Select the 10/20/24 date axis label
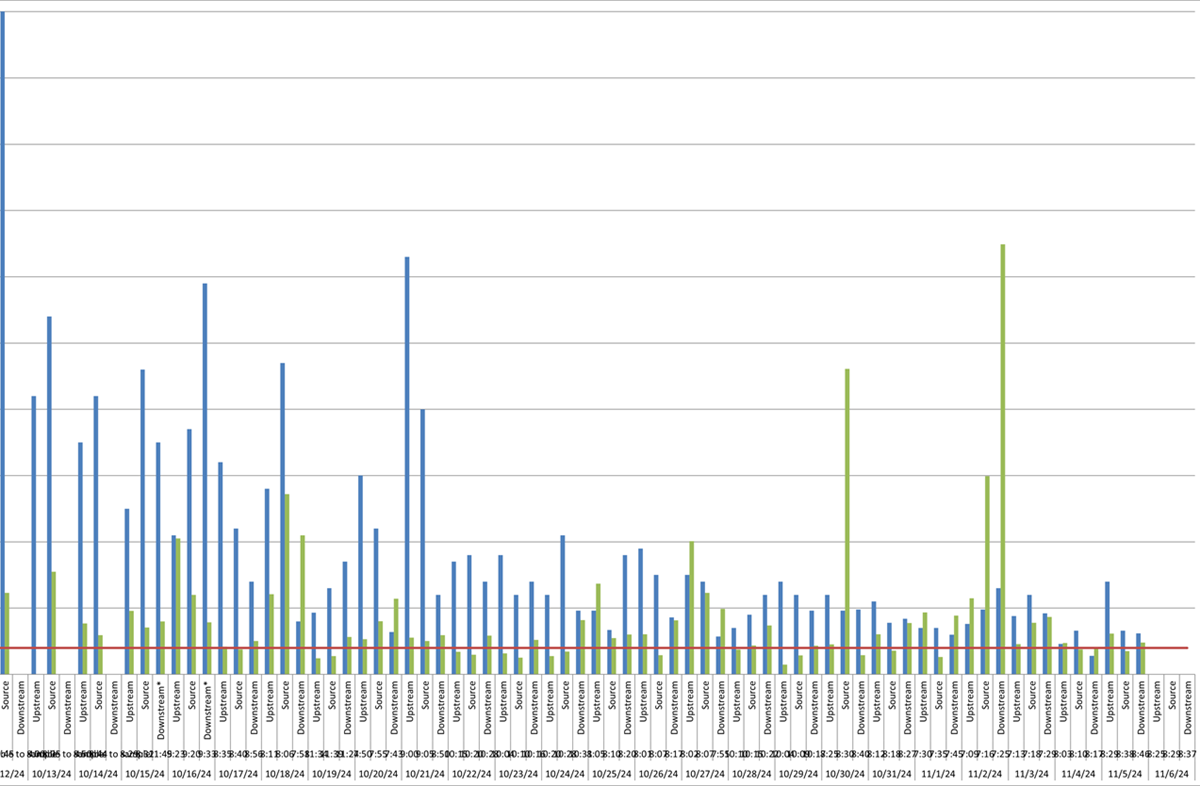1200x786 pixels. (x=377, y=773)
